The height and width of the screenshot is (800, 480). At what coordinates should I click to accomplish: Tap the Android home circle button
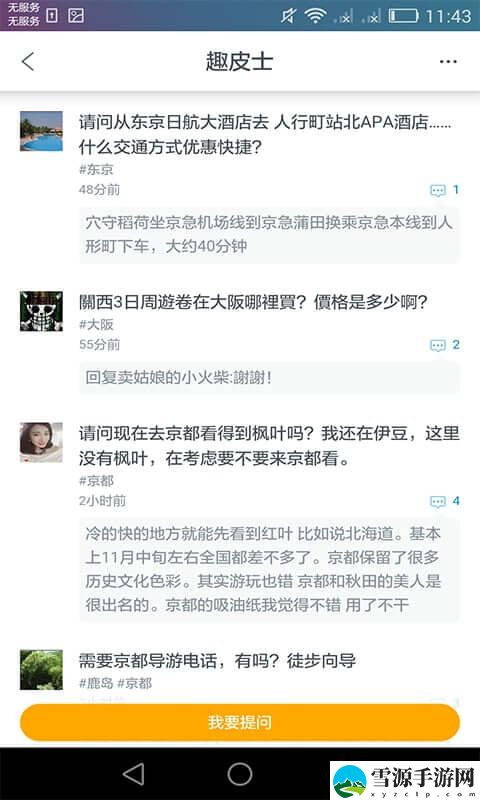[x=240, y=773]
